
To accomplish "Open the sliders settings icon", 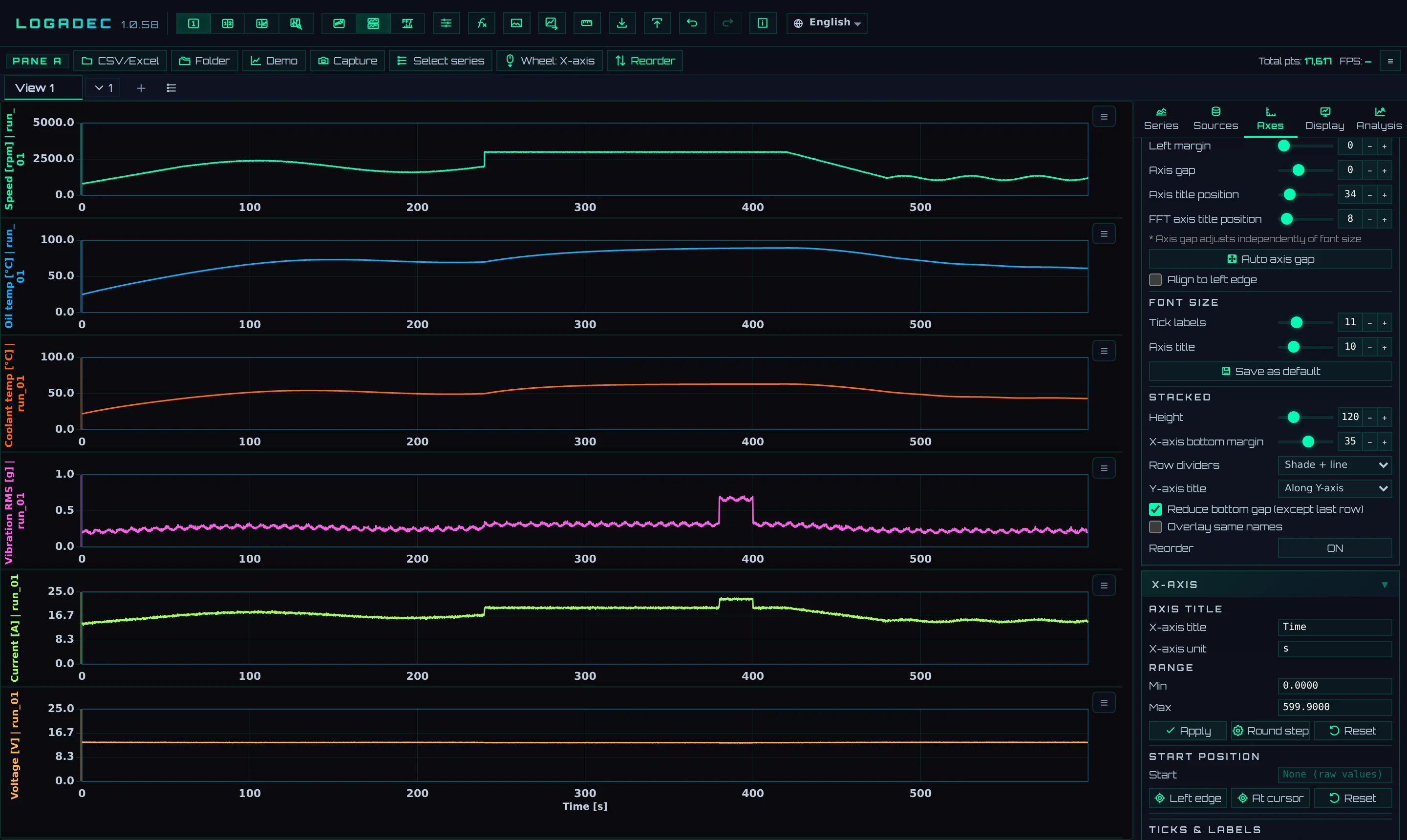I will click(x=446, y=23).
